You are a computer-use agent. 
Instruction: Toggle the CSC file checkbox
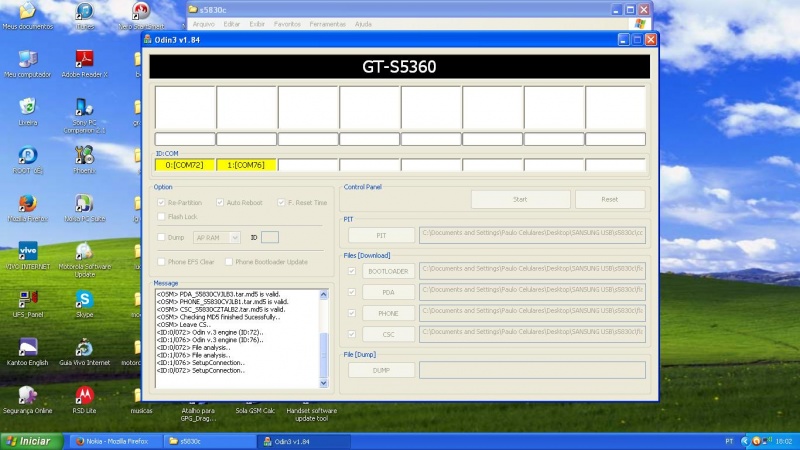pyautogui.click(x=352, y=334)
